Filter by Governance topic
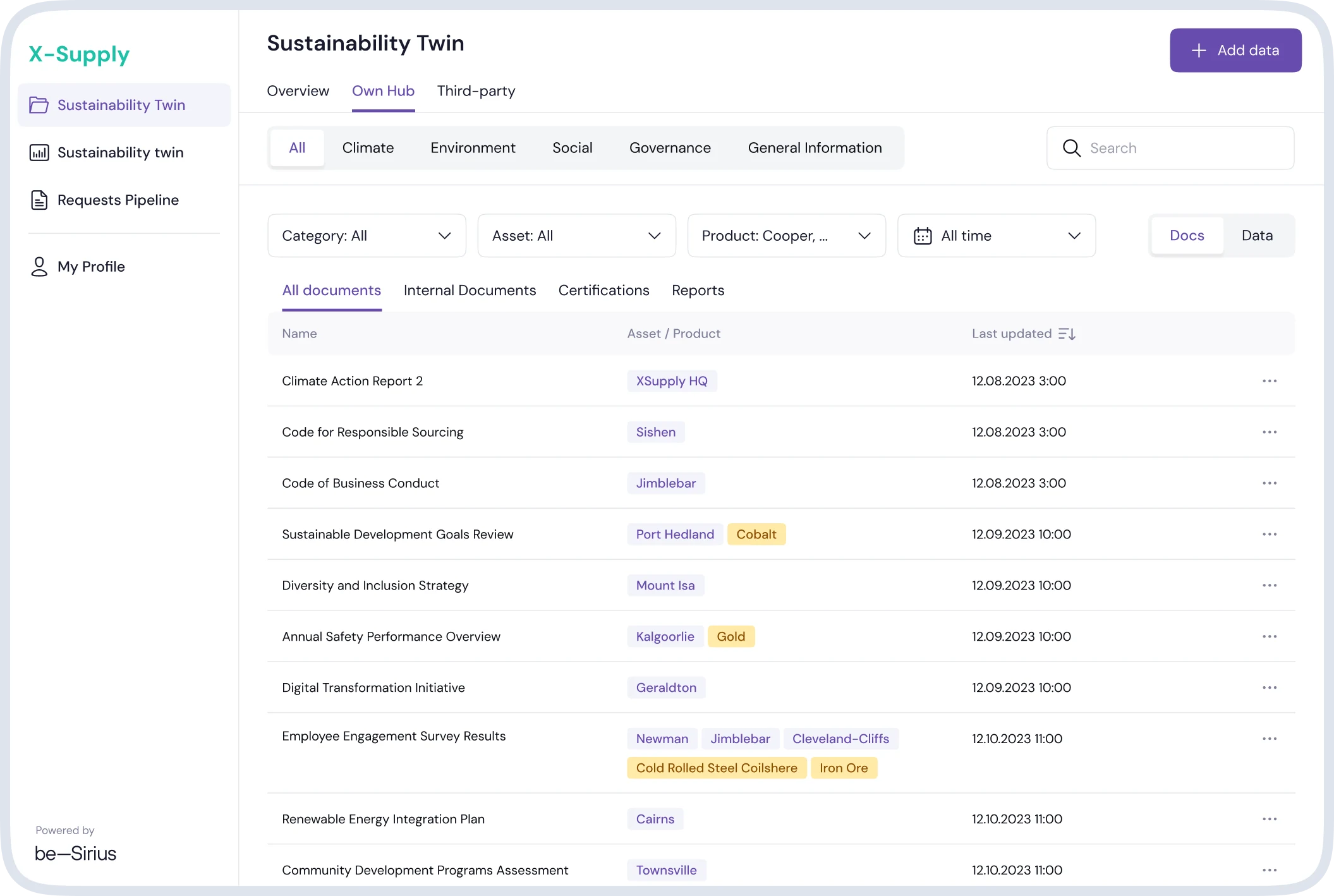Image resolution: width=1334 pixels, height=896 pixels. (670, 148)
